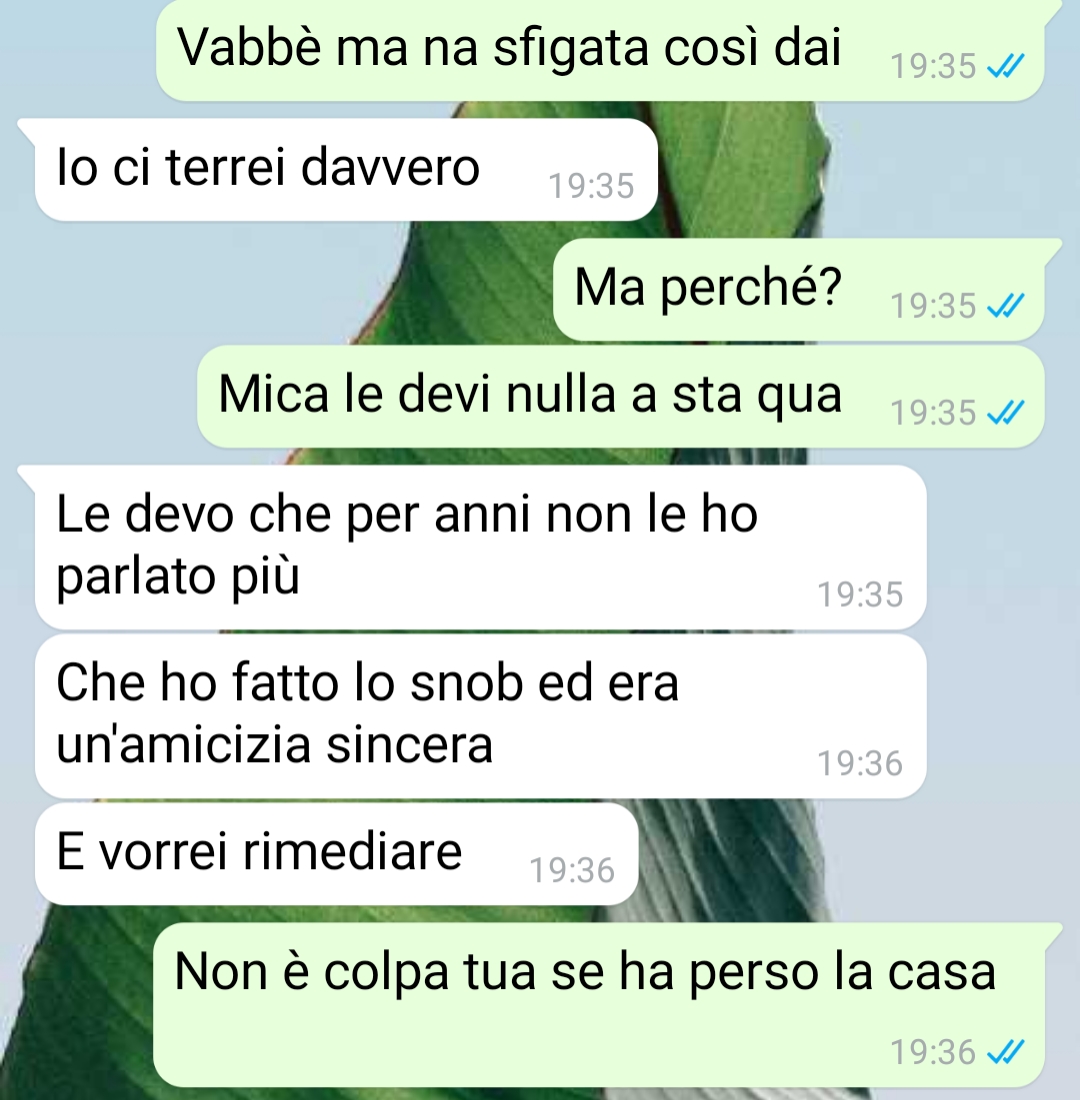Select the 'Io ci terrei davvero' message bubble

pyautogui.click(x=346, y=170)
